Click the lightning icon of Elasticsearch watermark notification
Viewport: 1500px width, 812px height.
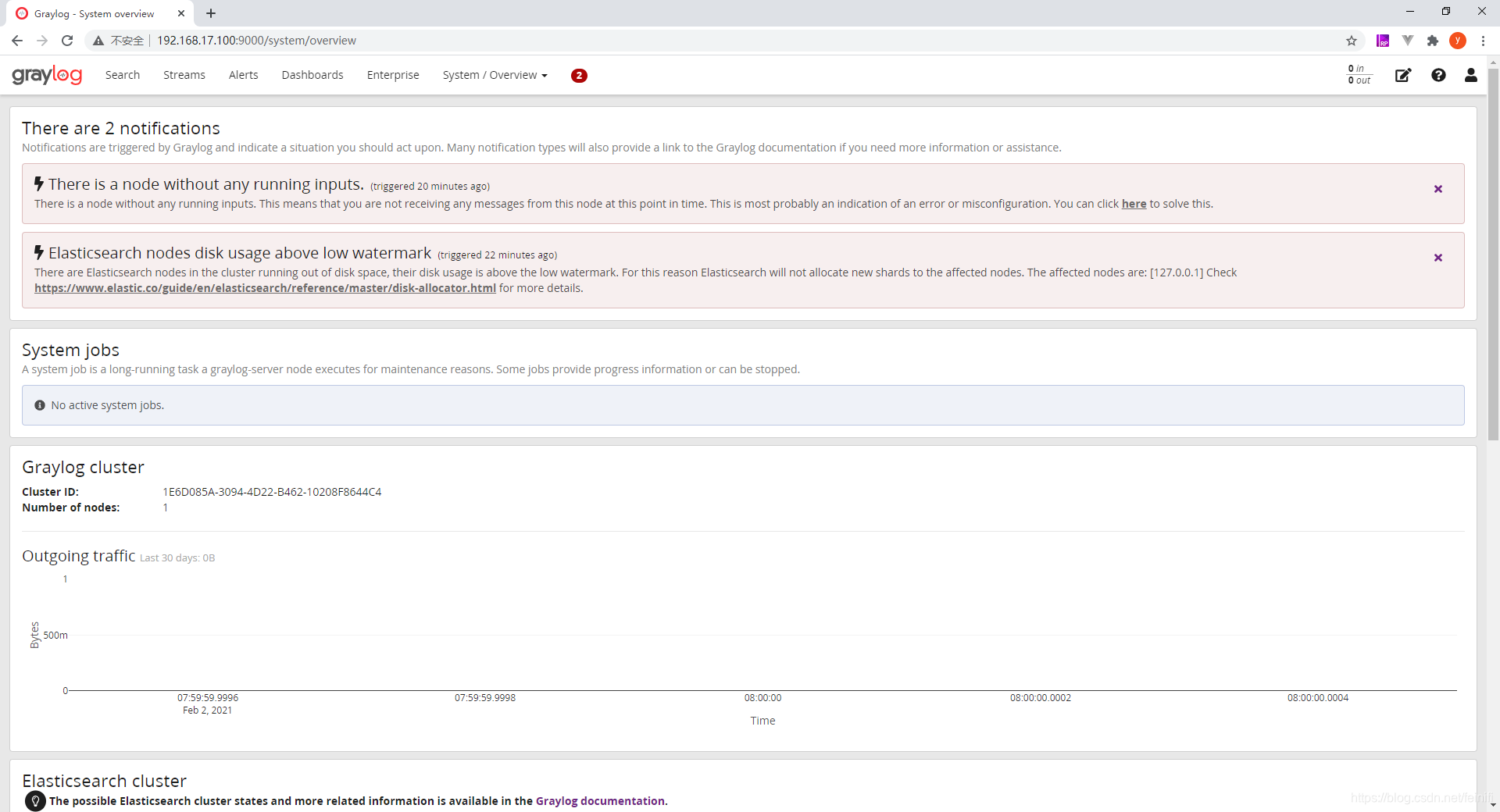coord(39,252)
